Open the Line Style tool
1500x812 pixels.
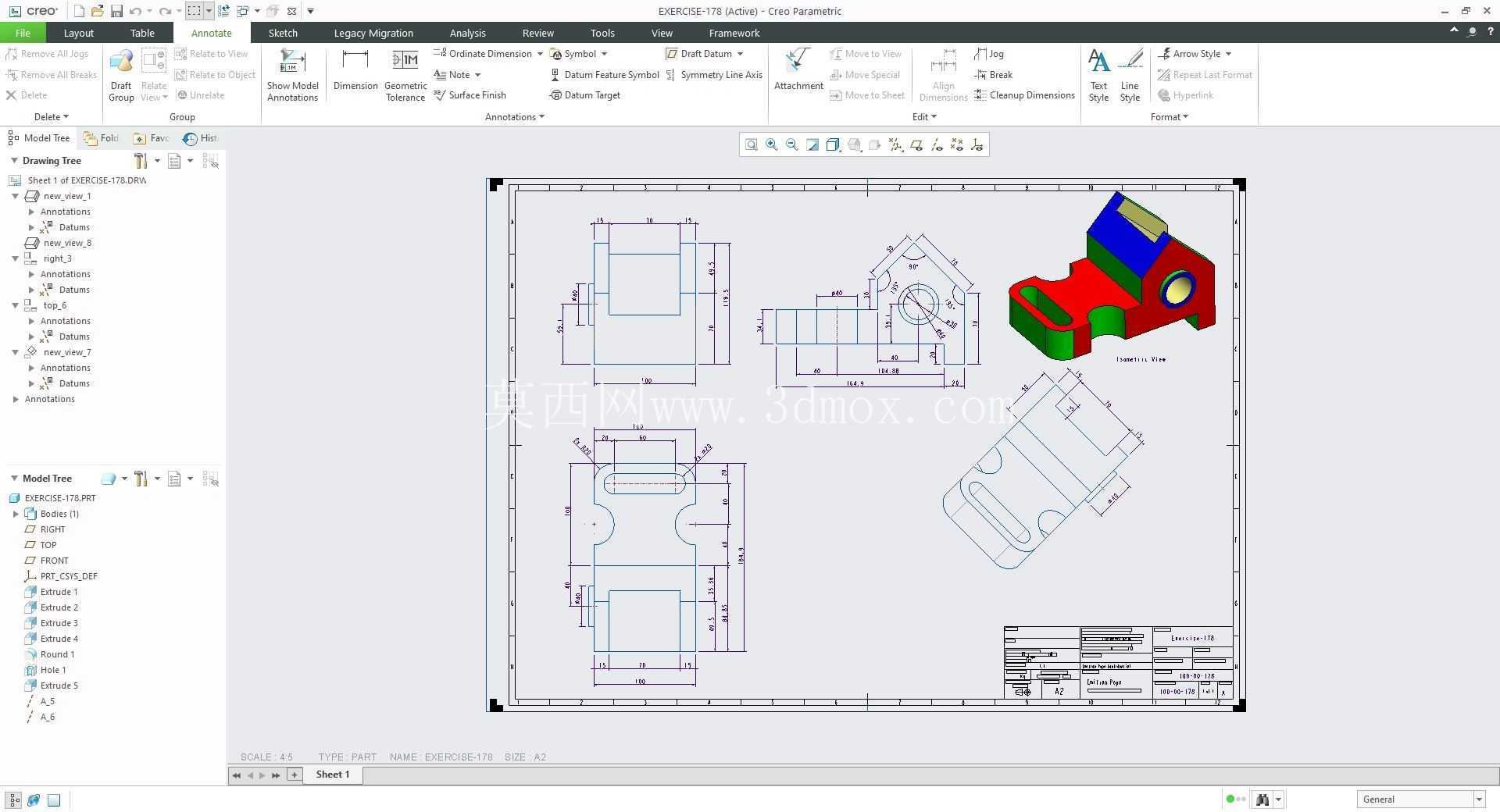(1130, 76)
